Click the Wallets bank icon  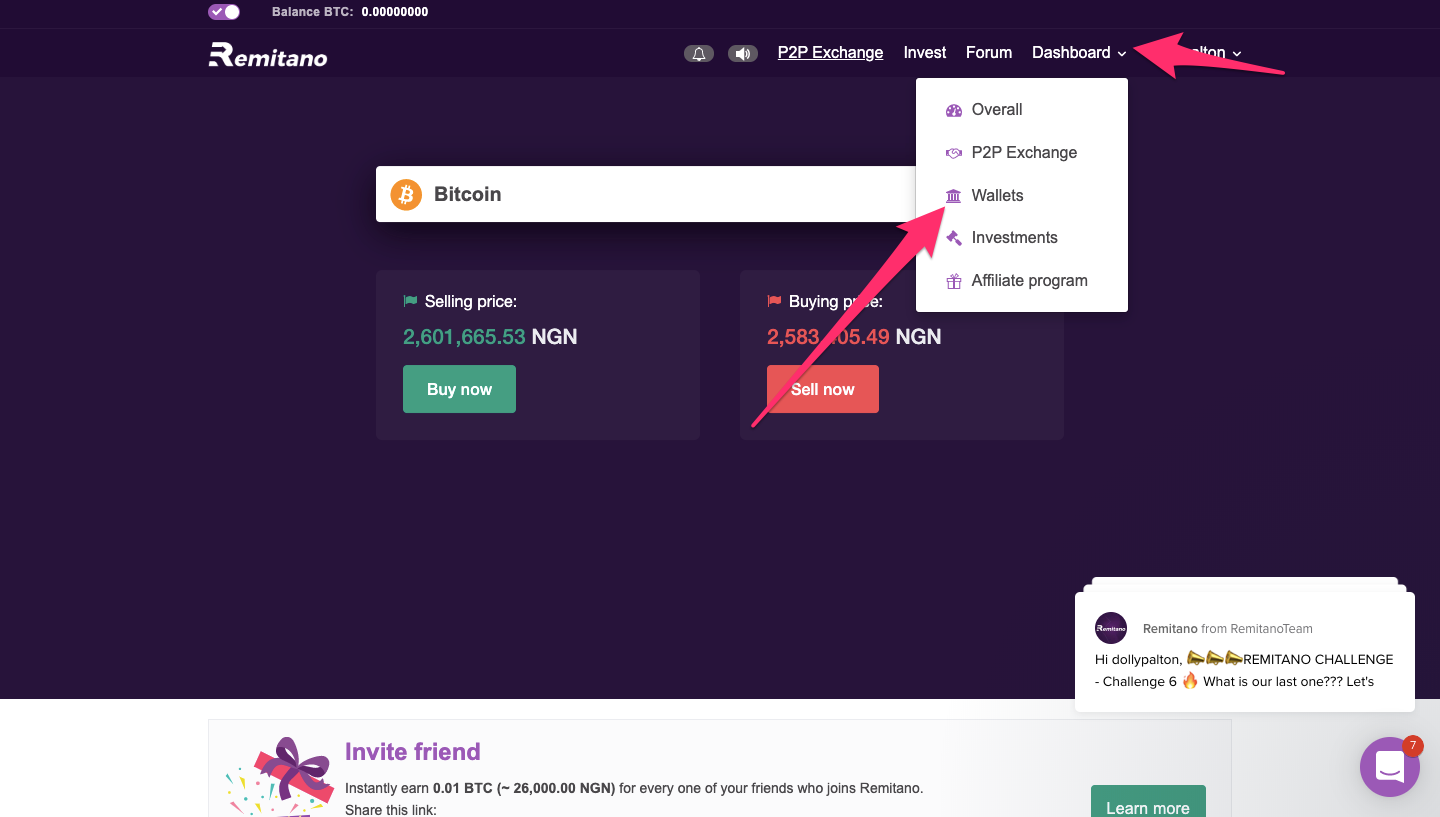tap(953, 195)
